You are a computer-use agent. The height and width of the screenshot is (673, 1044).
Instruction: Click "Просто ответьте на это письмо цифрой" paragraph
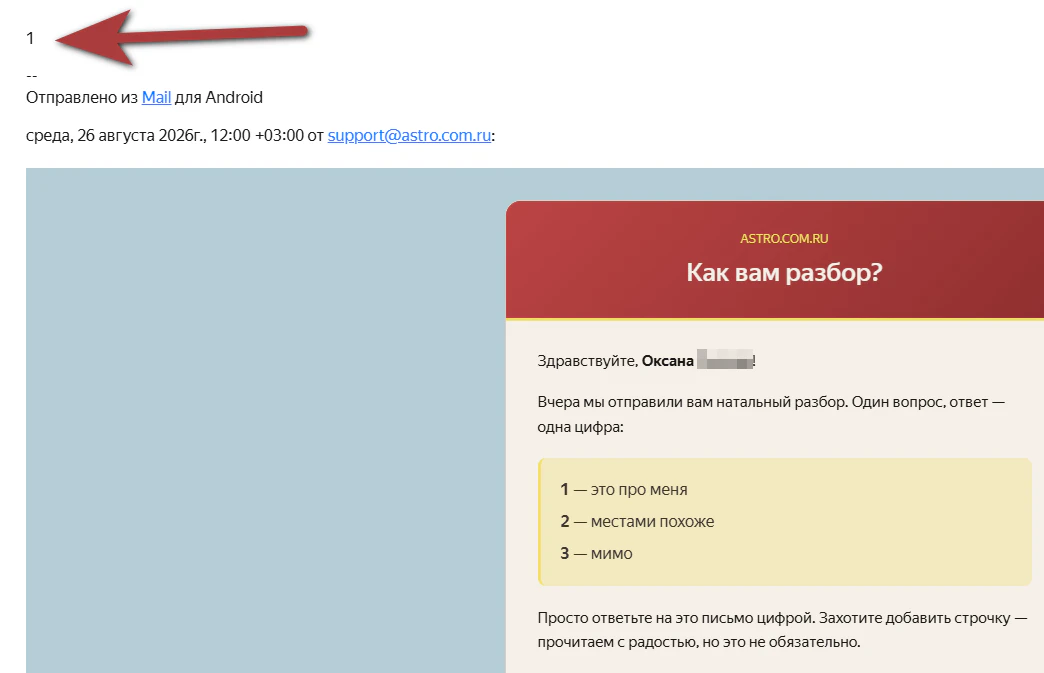(x=782, y=630)
